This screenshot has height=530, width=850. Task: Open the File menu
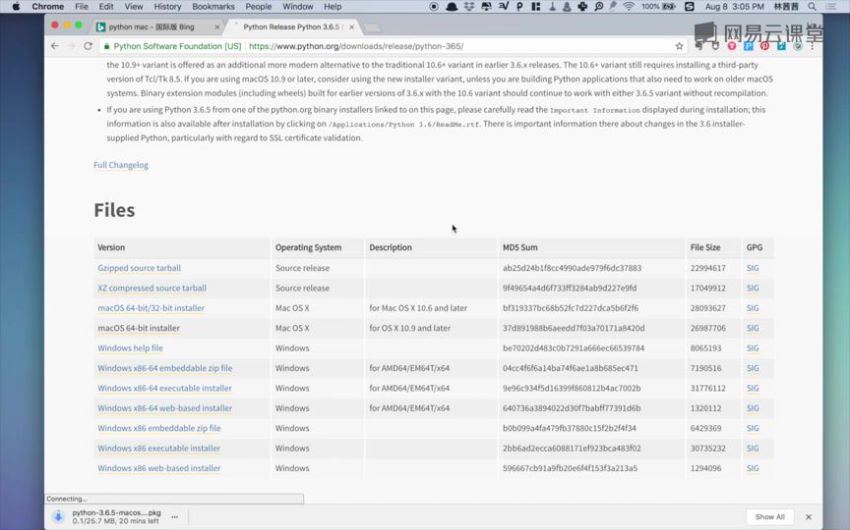click(x=81, y=7)
